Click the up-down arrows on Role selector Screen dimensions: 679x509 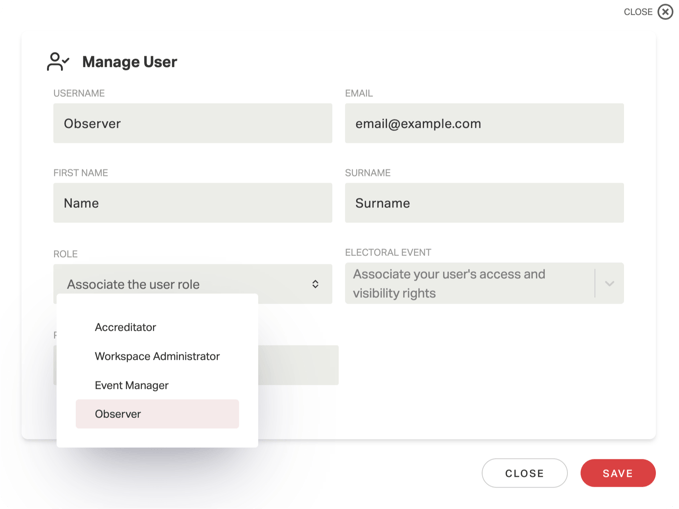(x=315, y=284)
